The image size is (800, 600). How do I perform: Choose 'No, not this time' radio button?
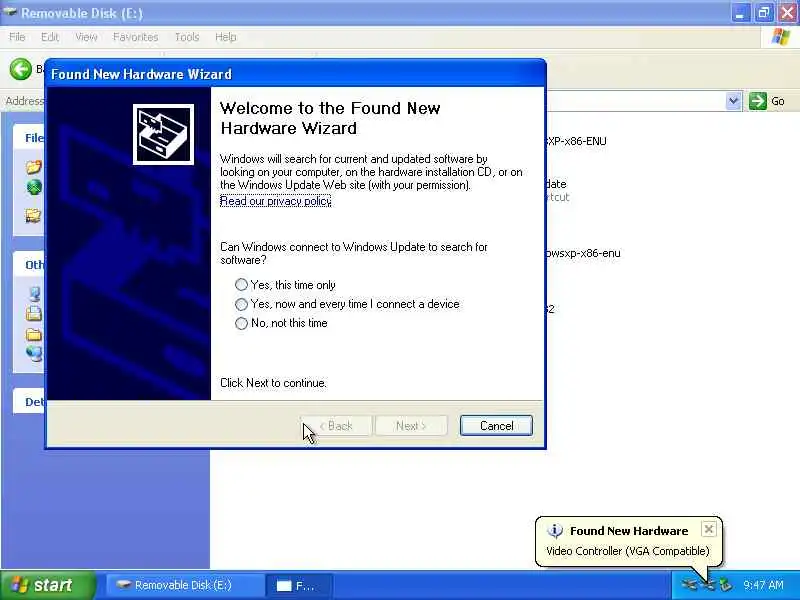point(241,323)
